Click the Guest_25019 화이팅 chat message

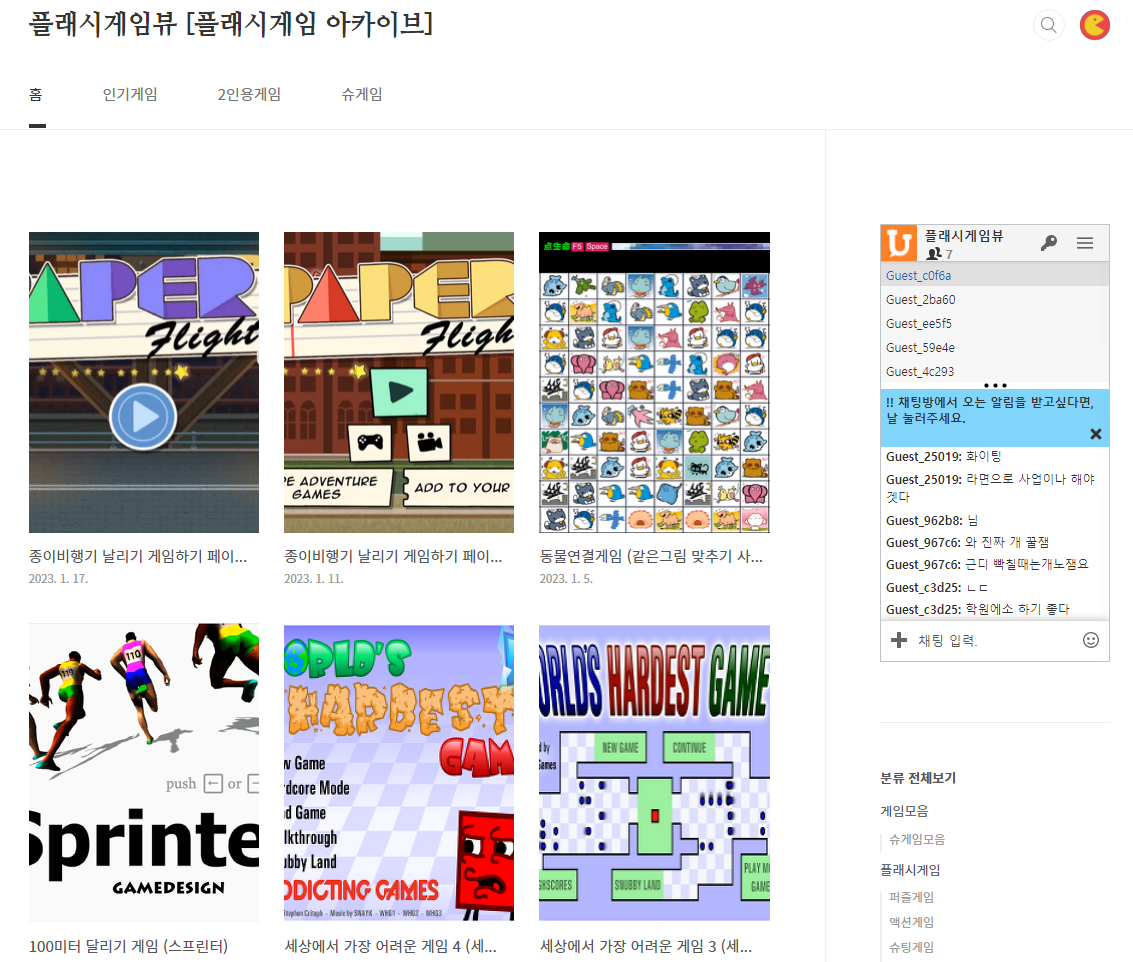(944, 456)
